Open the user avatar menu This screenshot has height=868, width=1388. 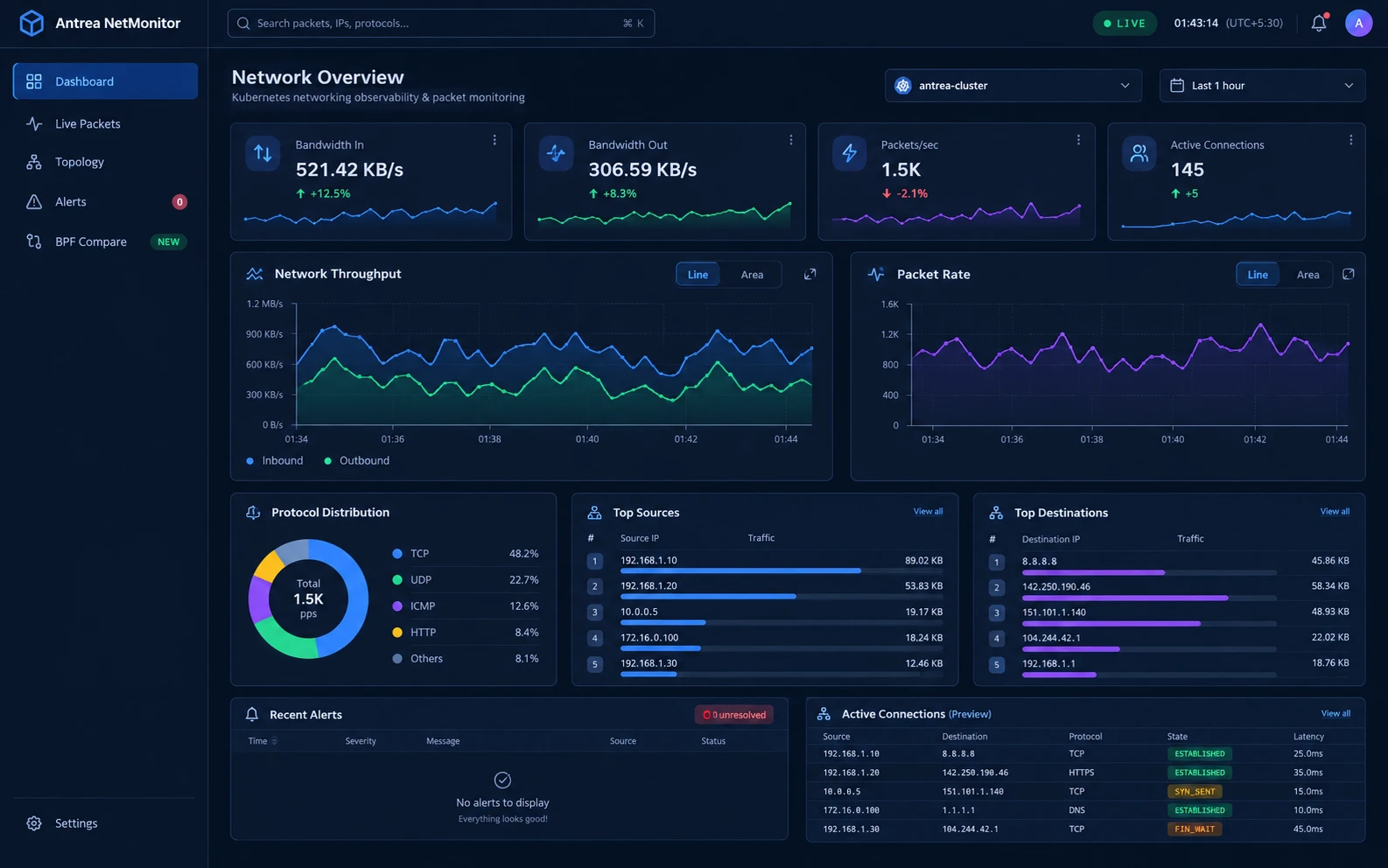pyautogui.click(x=1358, y=24)
